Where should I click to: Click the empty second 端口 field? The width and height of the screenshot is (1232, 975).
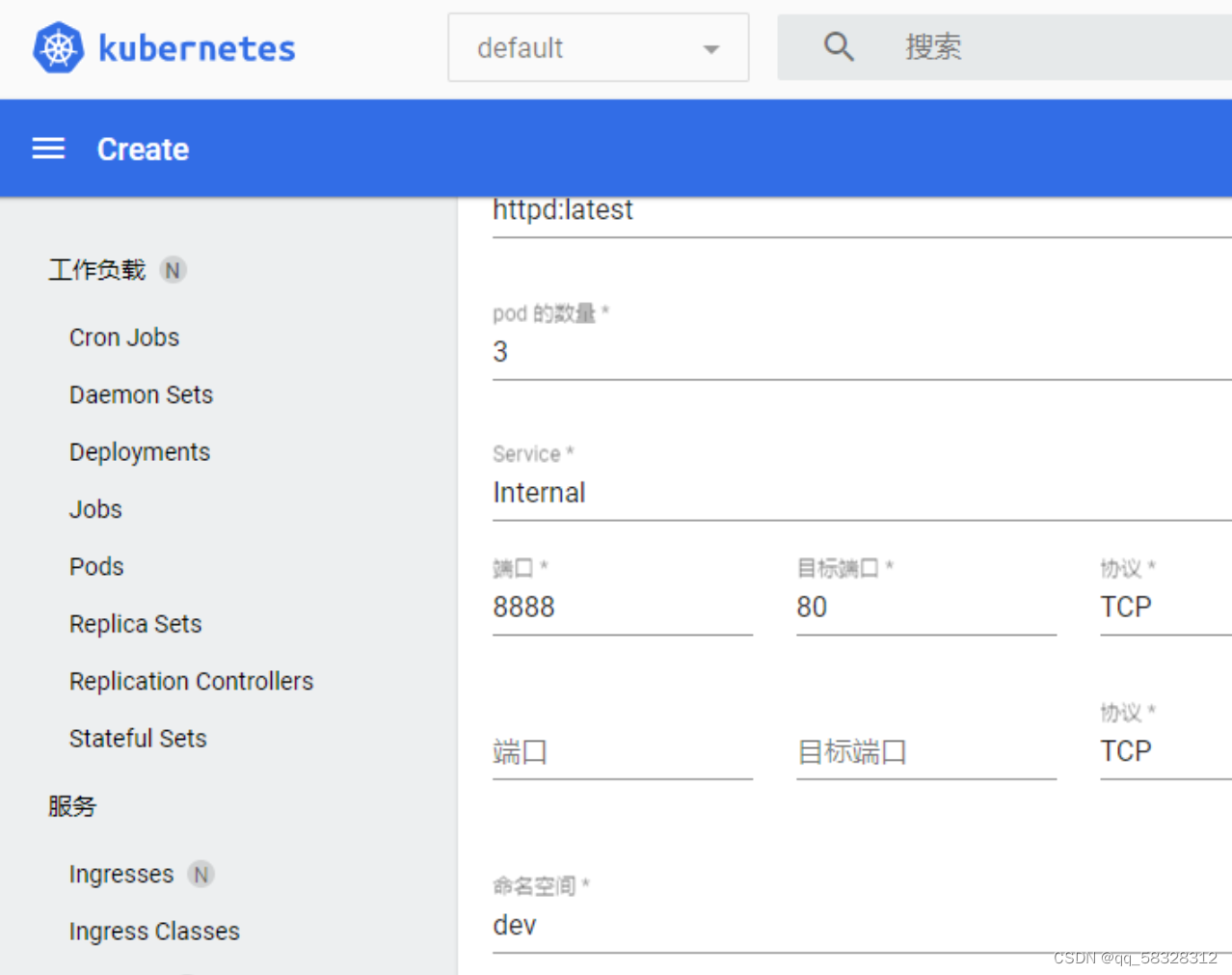578,752
